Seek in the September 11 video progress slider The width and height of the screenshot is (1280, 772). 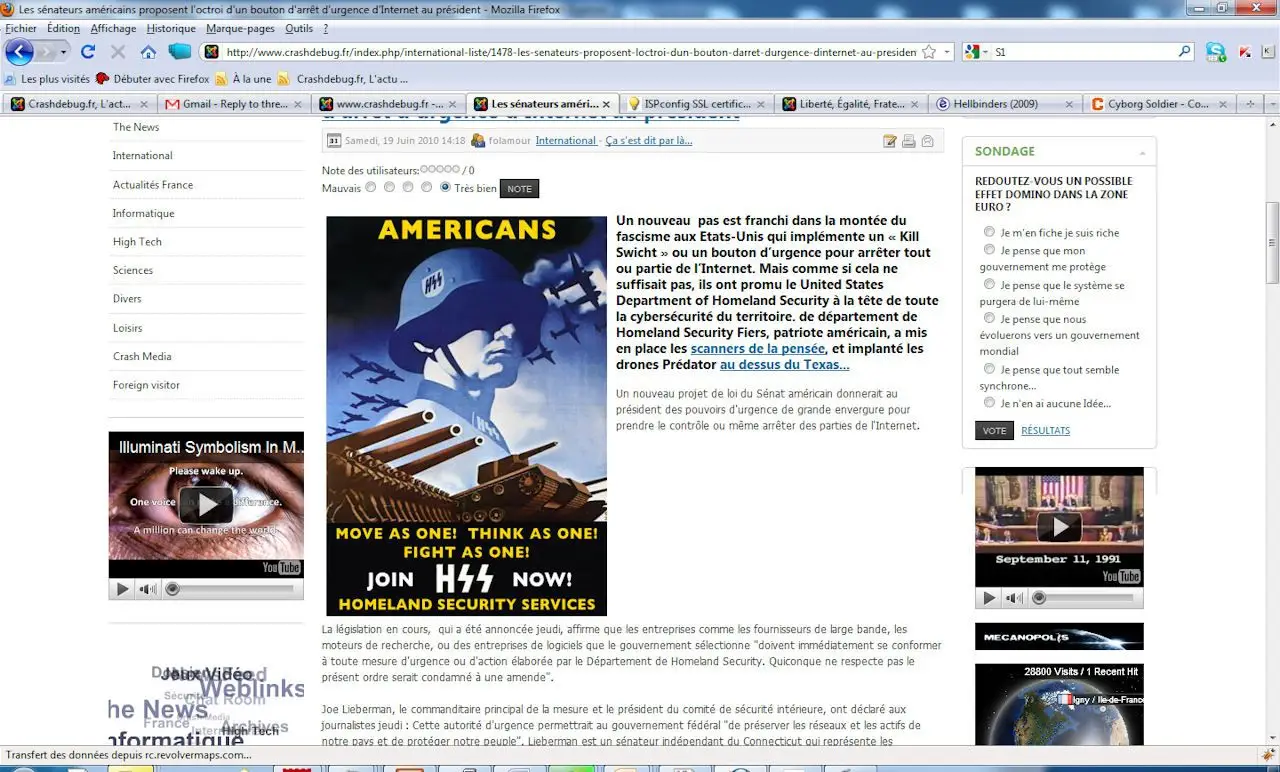pos(1085,598)
